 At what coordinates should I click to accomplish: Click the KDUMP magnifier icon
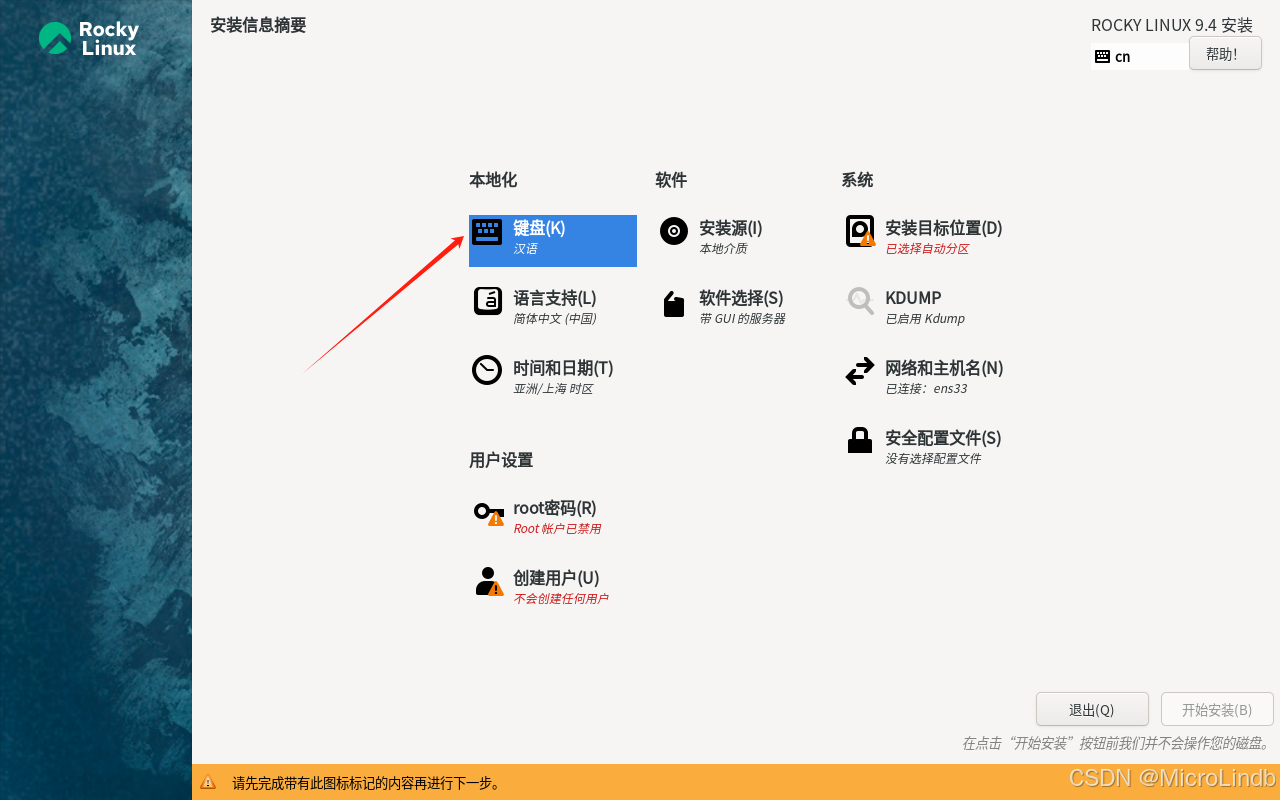[860, 300]
